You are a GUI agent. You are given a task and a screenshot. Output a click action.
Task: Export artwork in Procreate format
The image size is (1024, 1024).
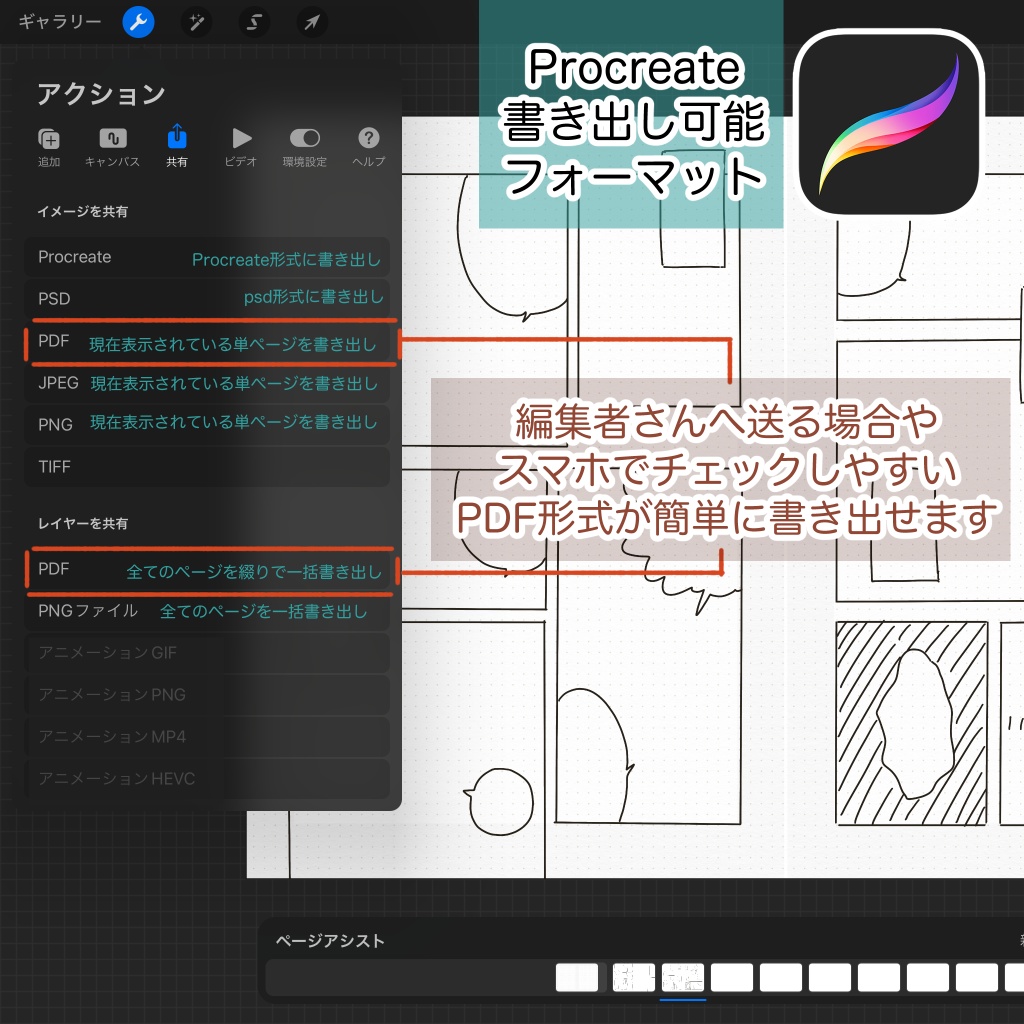pos(207,257)
